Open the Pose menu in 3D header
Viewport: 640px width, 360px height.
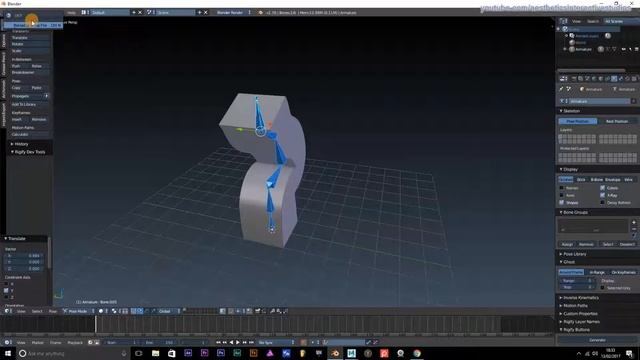(53, 311)
